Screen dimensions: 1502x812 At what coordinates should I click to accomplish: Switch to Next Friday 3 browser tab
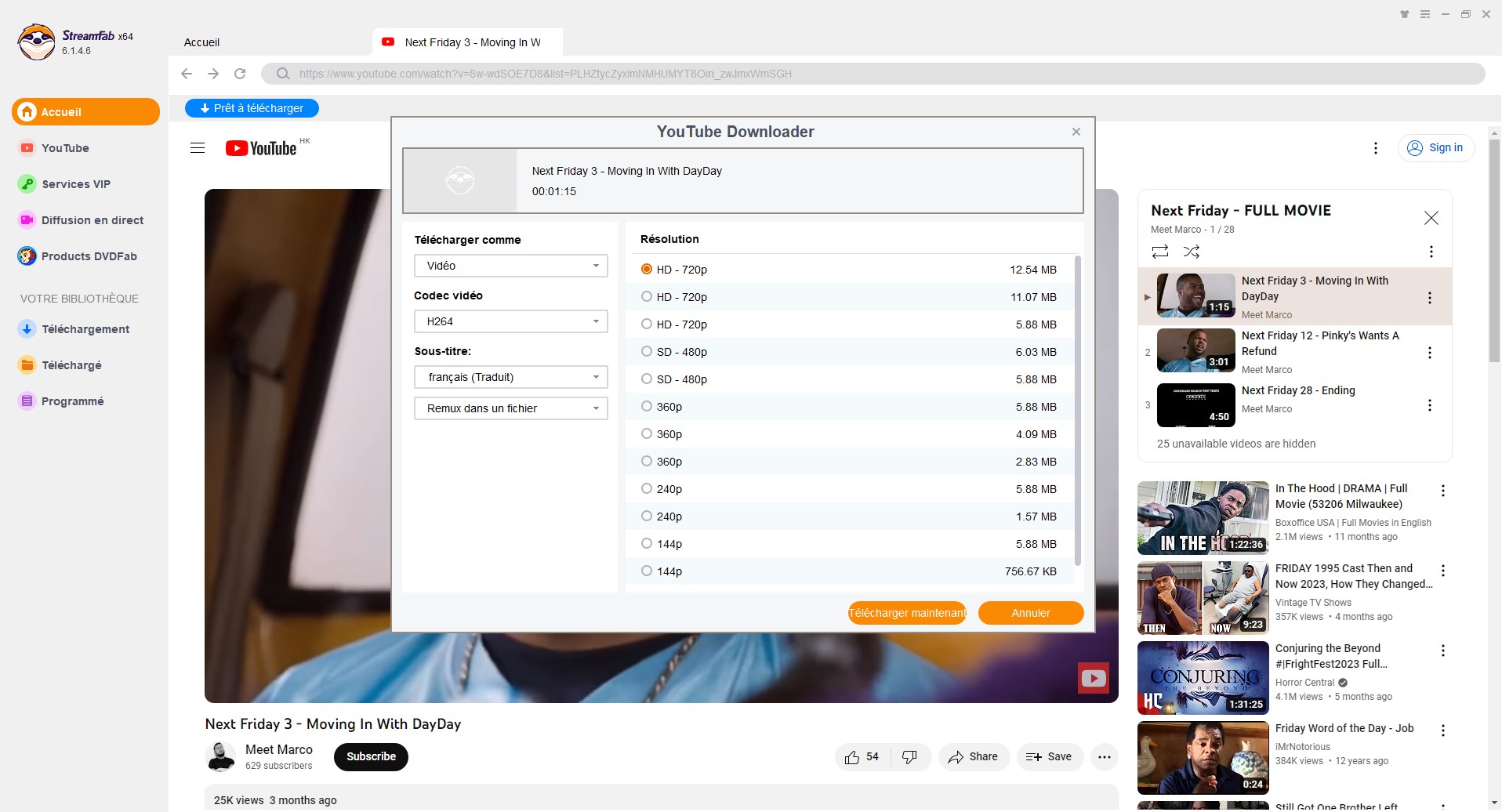468,42
